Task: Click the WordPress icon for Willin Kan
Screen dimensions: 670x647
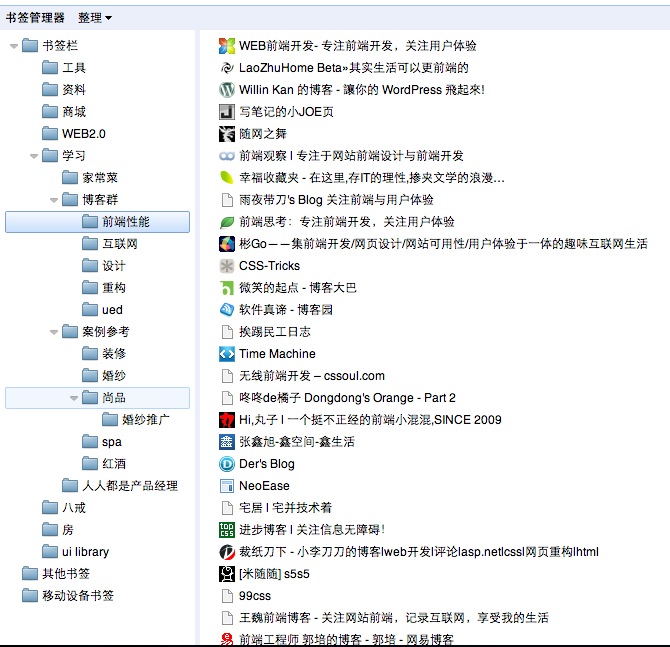Action: tap(227, 90)
